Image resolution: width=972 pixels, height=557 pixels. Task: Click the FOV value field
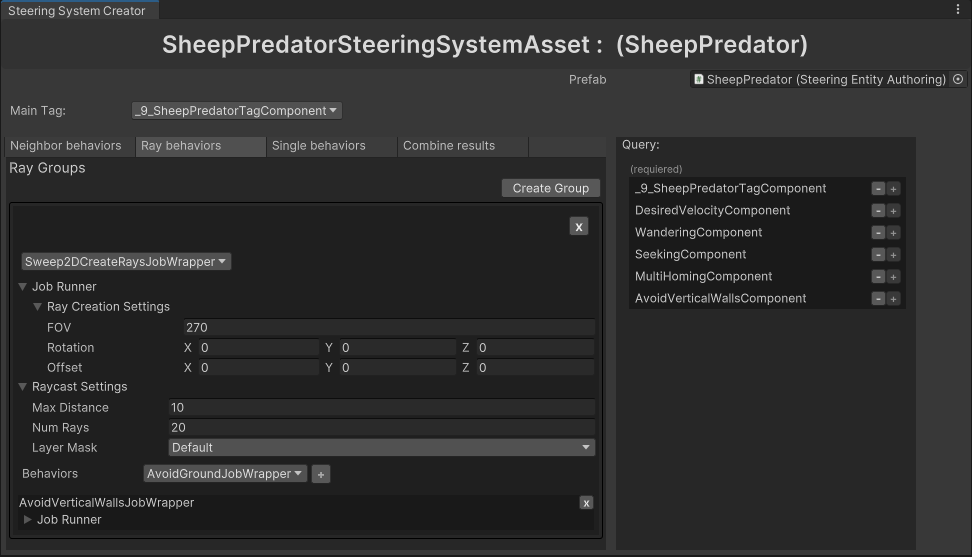pos(389,328)
